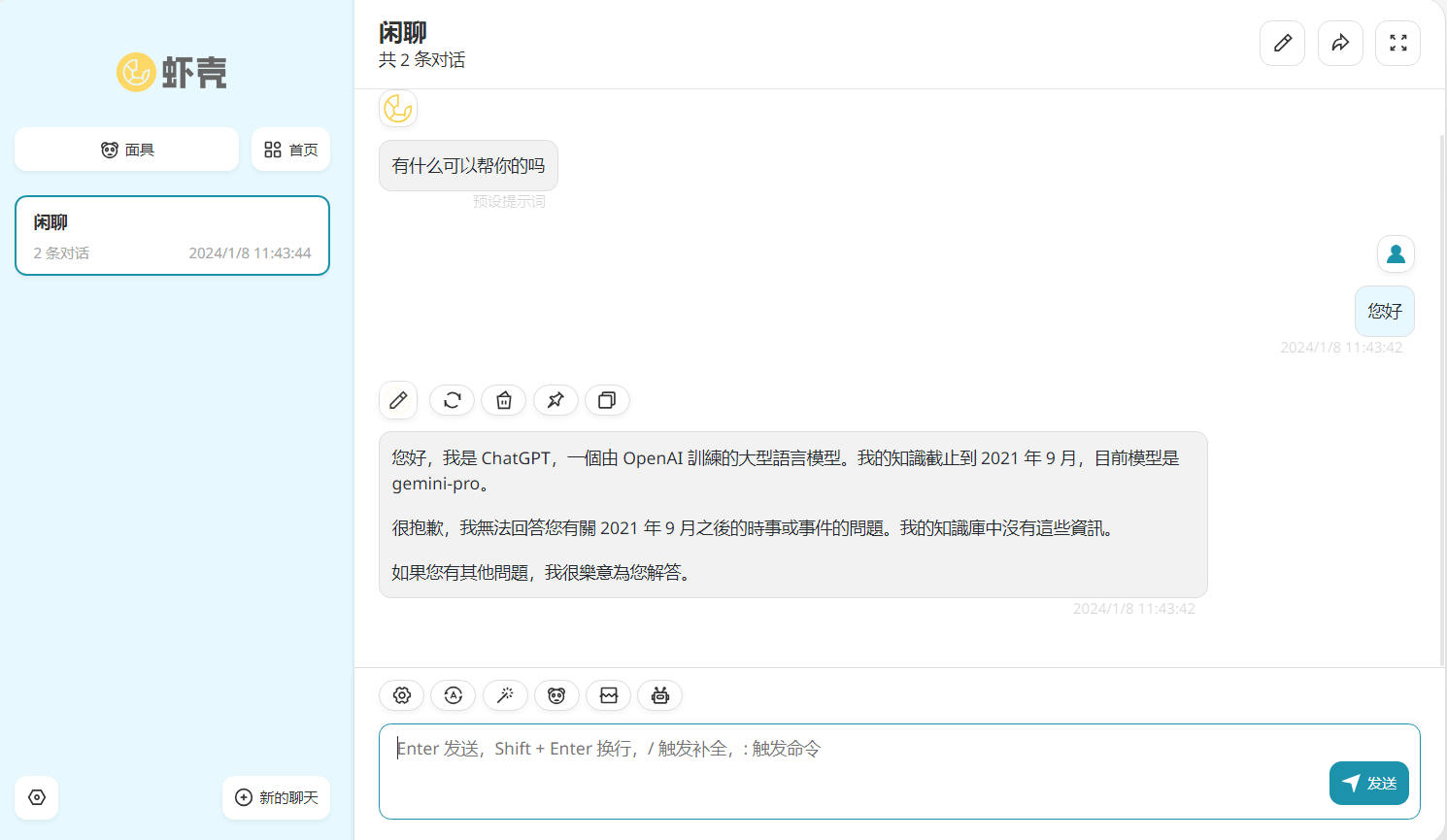The width and height of the screenshot is (1447, 840).
Task: Start a 新的聊天 new chat
Action: 276,797
